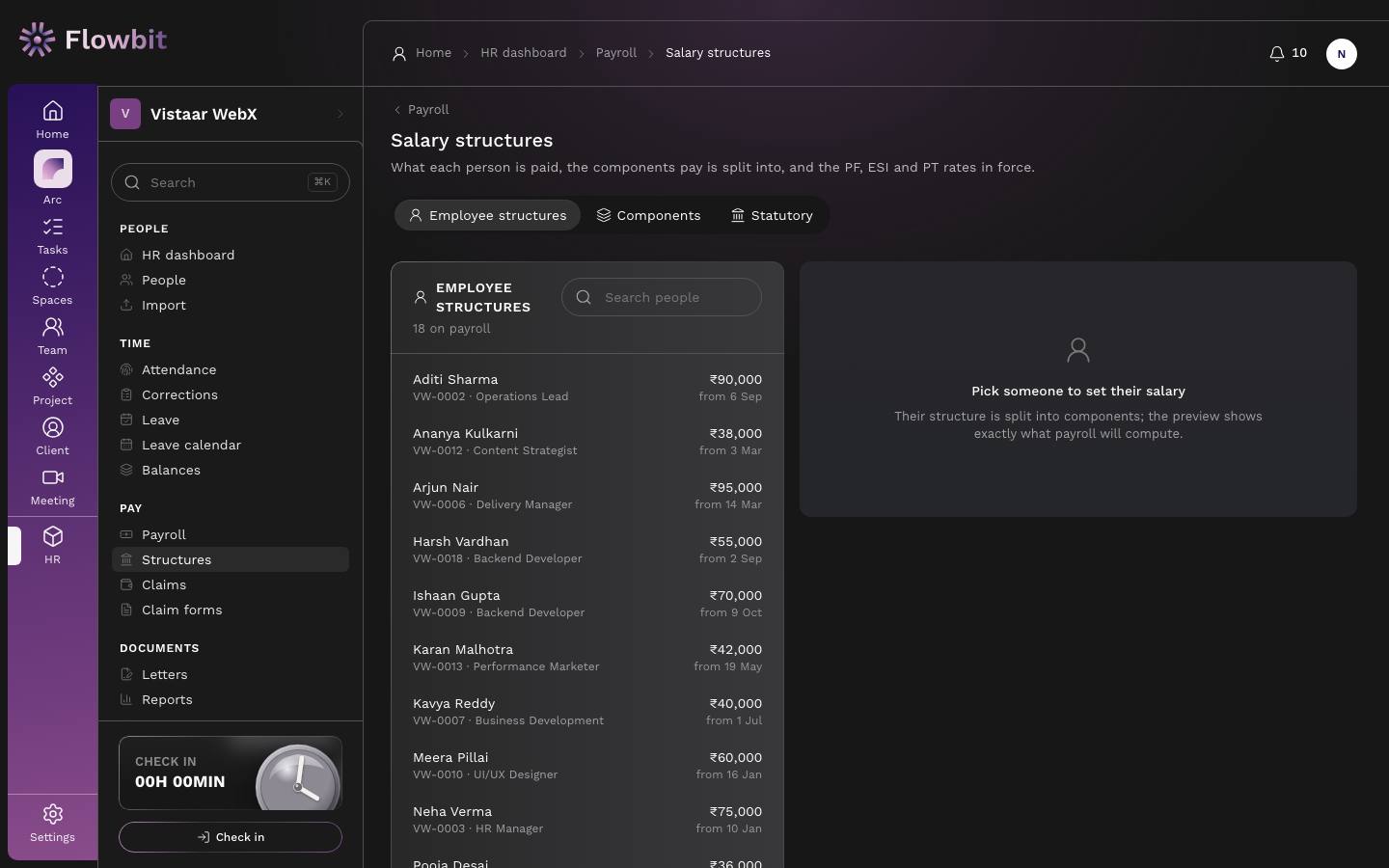Open Import in the sidebar
The height and width of the screenshot is (868, 1389).
231,305
